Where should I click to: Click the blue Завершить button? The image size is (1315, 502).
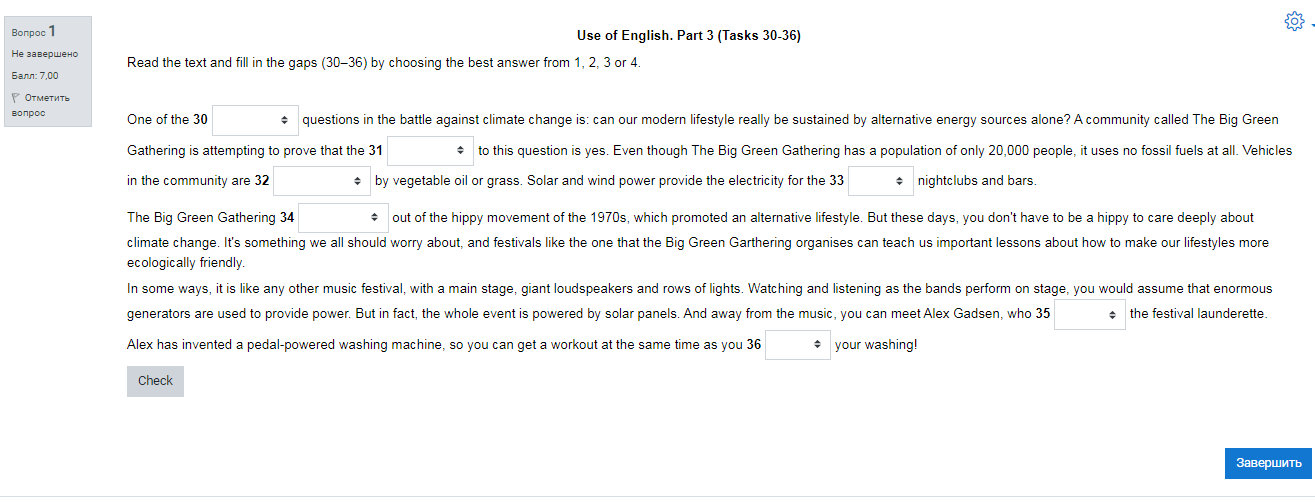tap(1268, 463)
